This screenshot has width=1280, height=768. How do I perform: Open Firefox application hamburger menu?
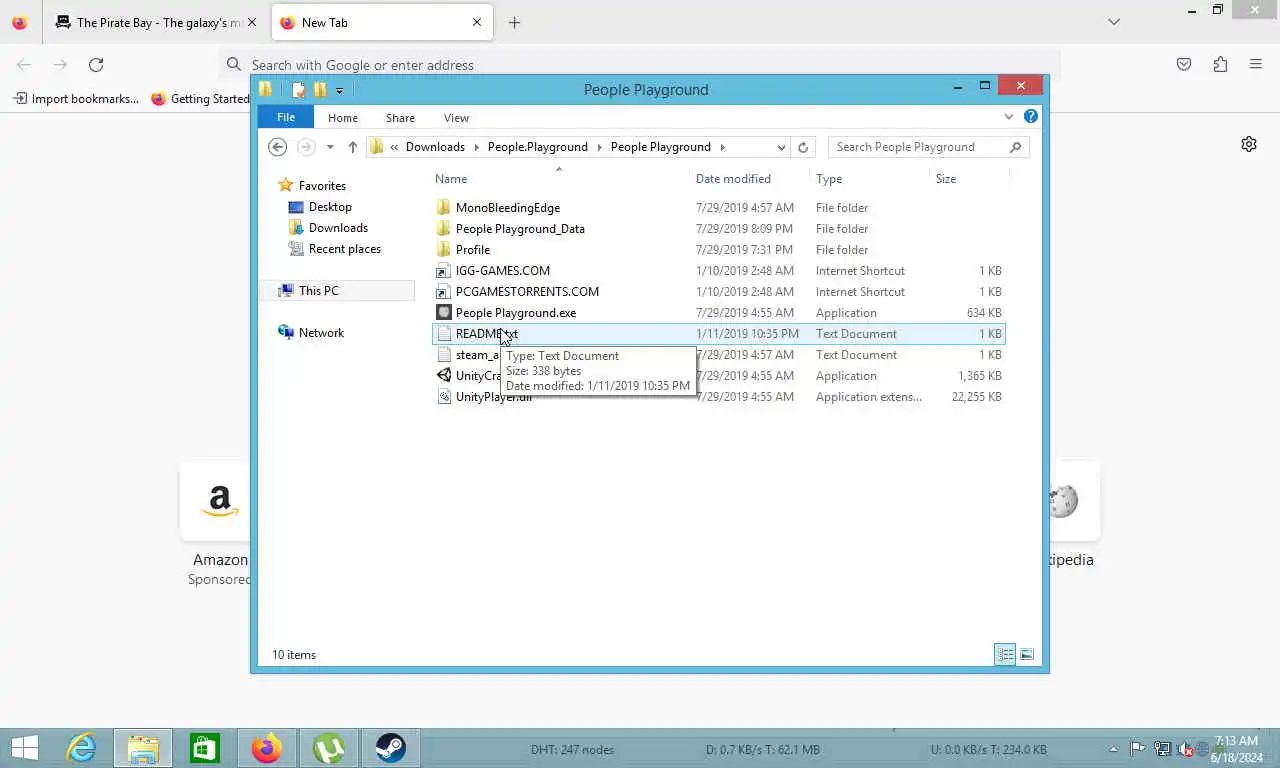point(1256,65)
